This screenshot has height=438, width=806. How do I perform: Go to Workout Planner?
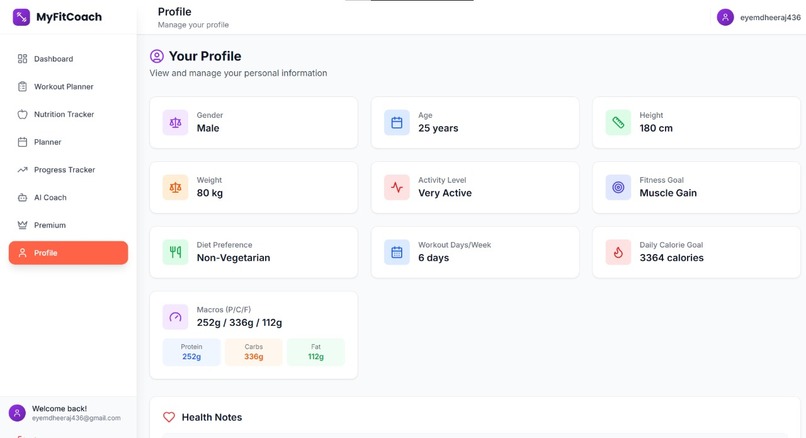pos(68,86)
